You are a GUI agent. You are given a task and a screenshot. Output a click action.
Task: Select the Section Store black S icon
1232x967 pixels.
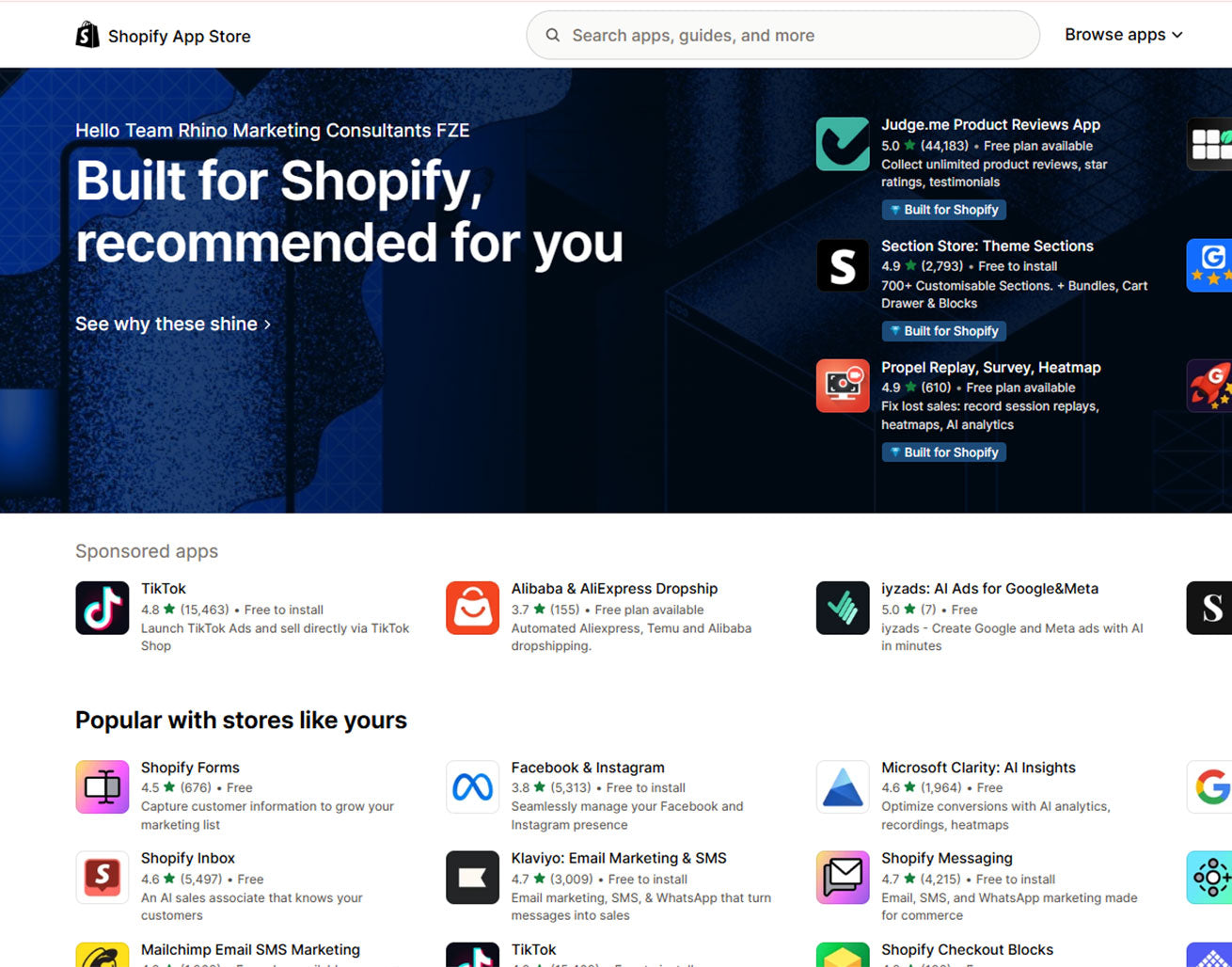tap(843, 265)
